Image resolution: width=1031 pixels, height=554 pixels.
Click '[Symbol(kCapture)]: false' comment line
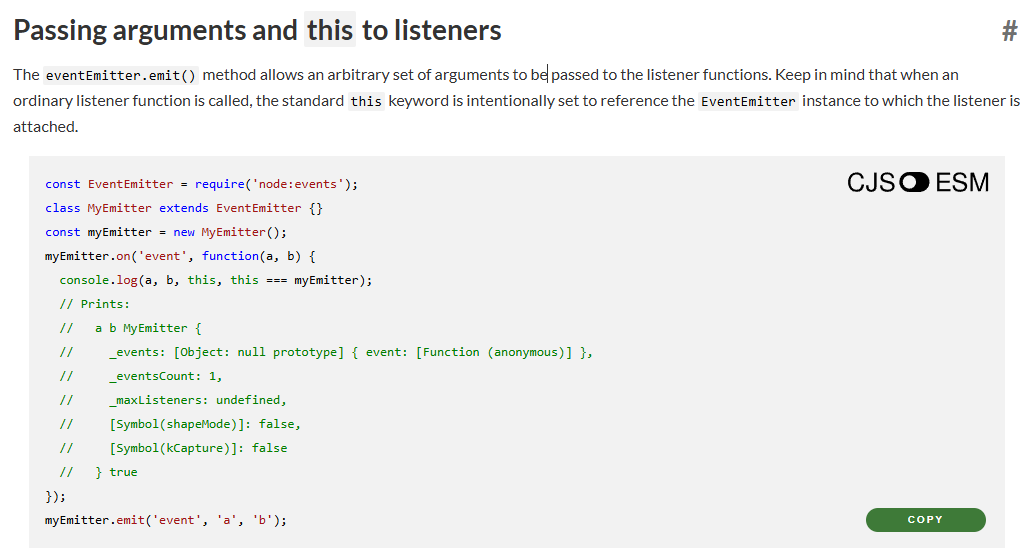(173, 448)
